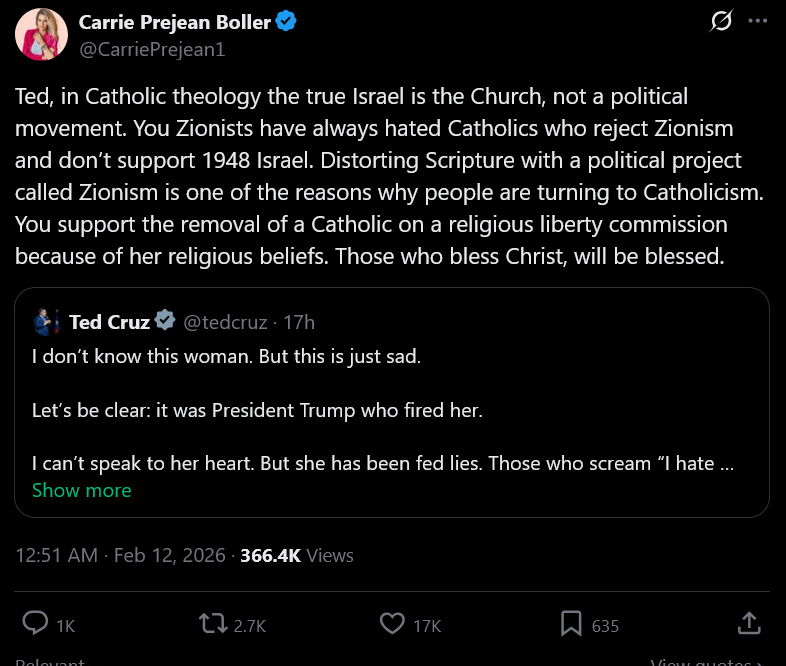Open the @tedcruz handle link
The height and width of the screenshot is (666, 786).
click(x=227, y=321)
